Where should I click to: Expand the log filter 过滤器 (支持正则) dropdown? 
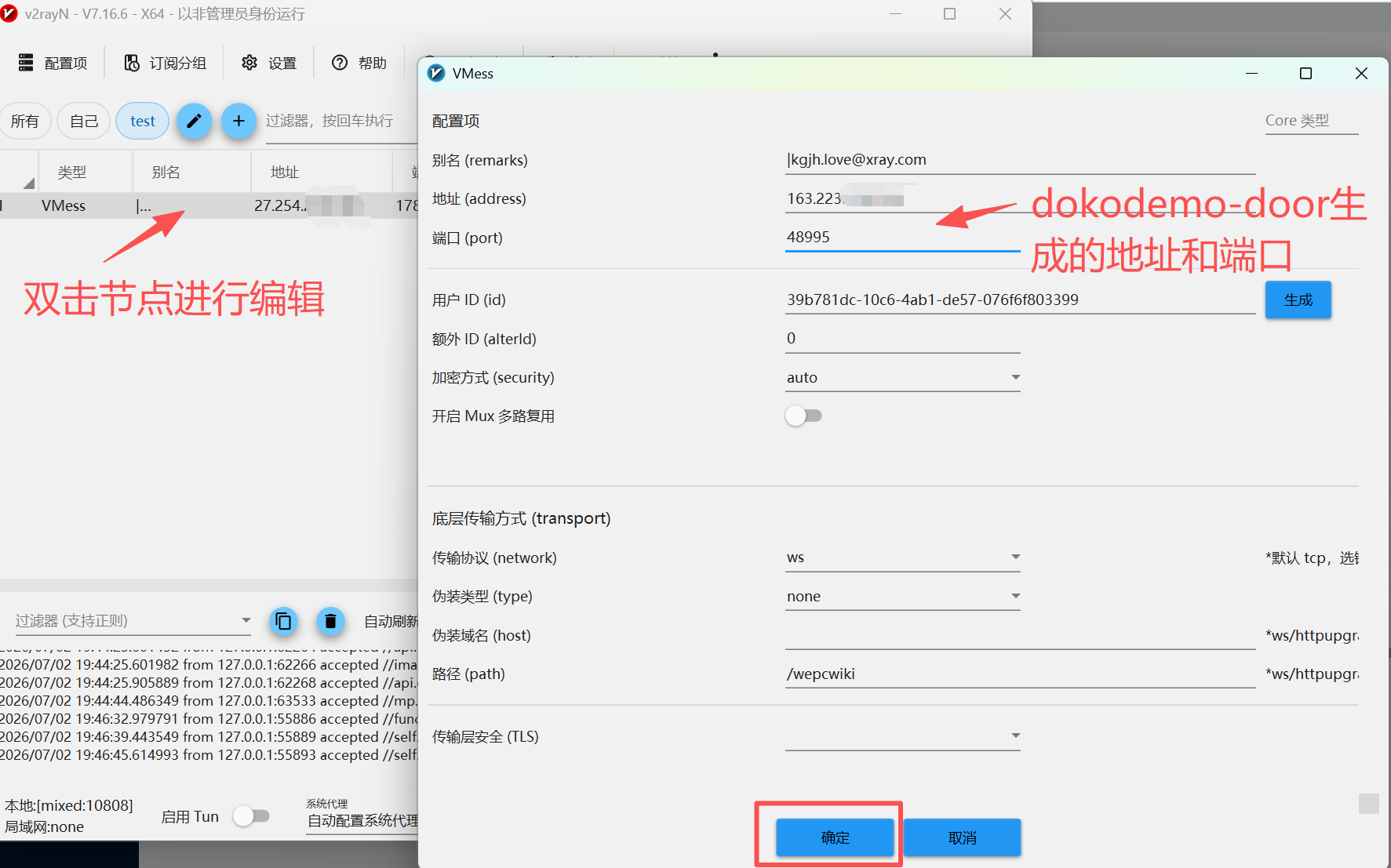tap(133, 621)
